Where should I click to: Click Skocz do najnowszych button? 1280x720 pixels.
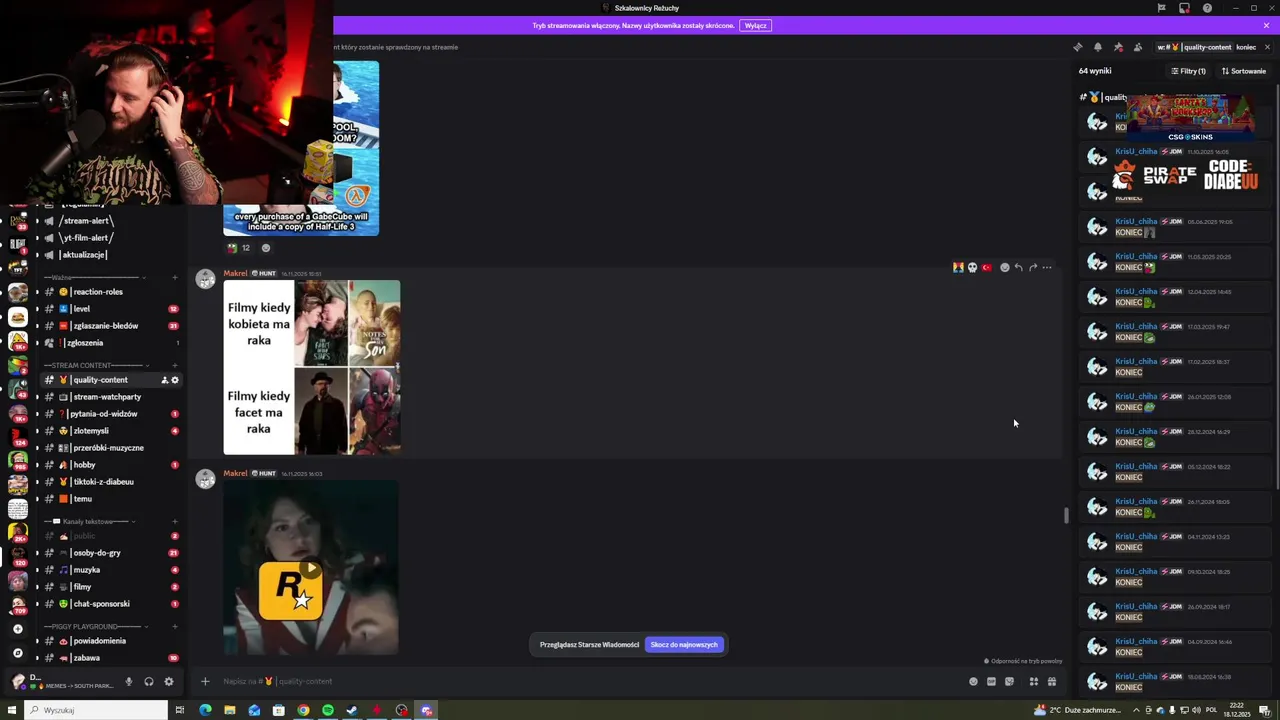[x=684, y=645]
